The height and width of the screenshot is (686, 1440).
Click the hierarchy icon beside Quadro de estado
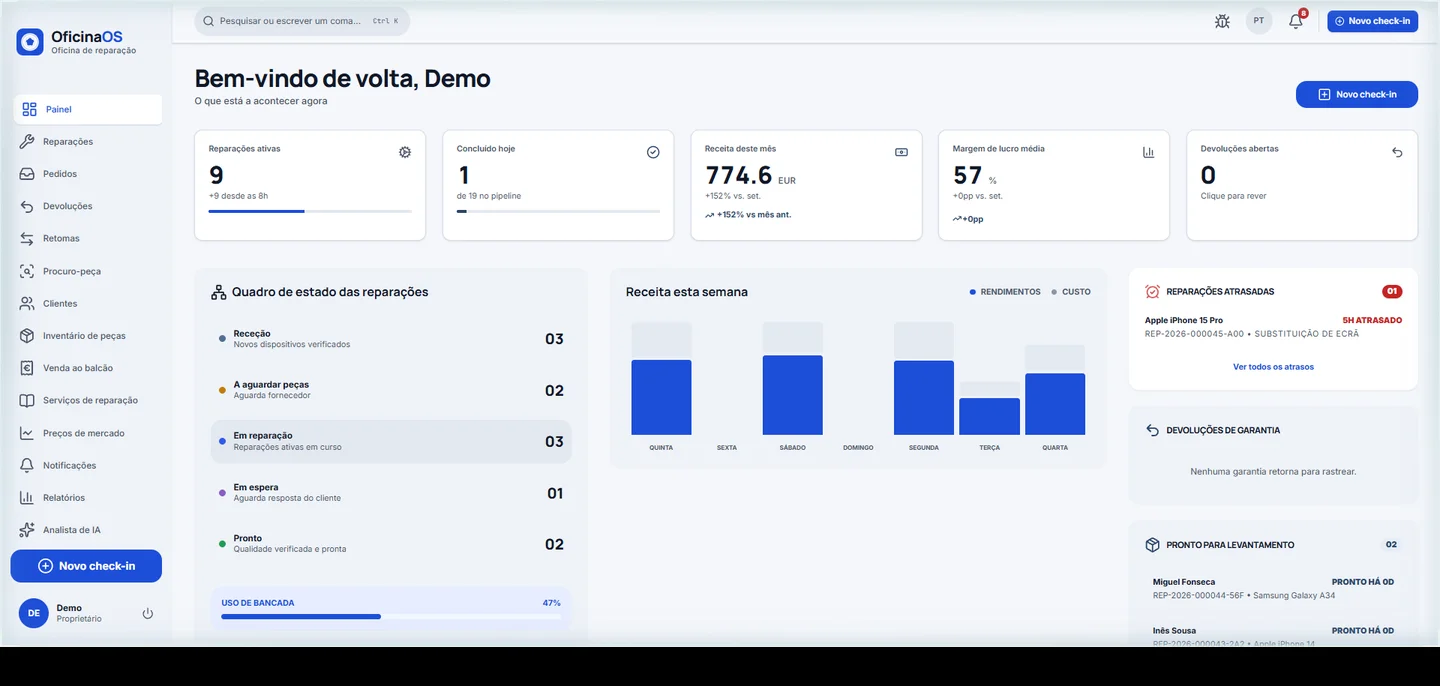coord(219,292)
